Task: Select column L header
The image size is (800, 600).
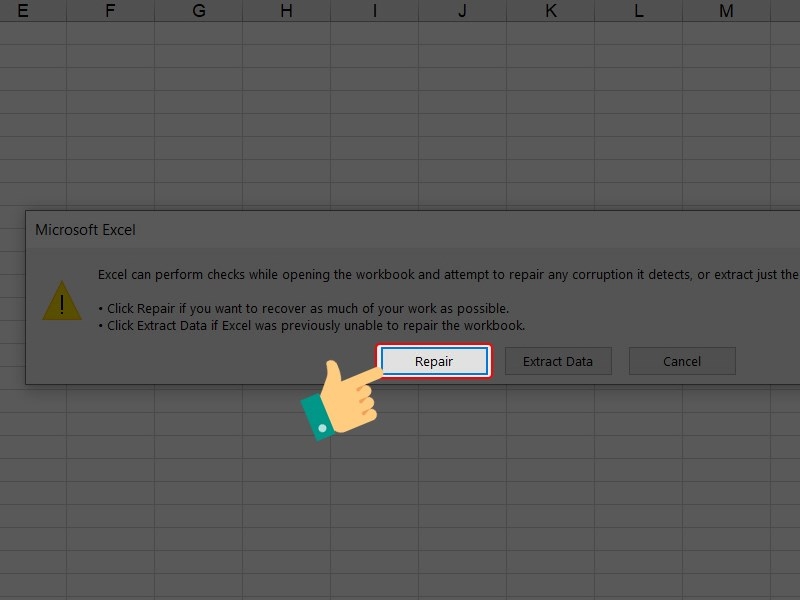Action: tap(638, 10)
